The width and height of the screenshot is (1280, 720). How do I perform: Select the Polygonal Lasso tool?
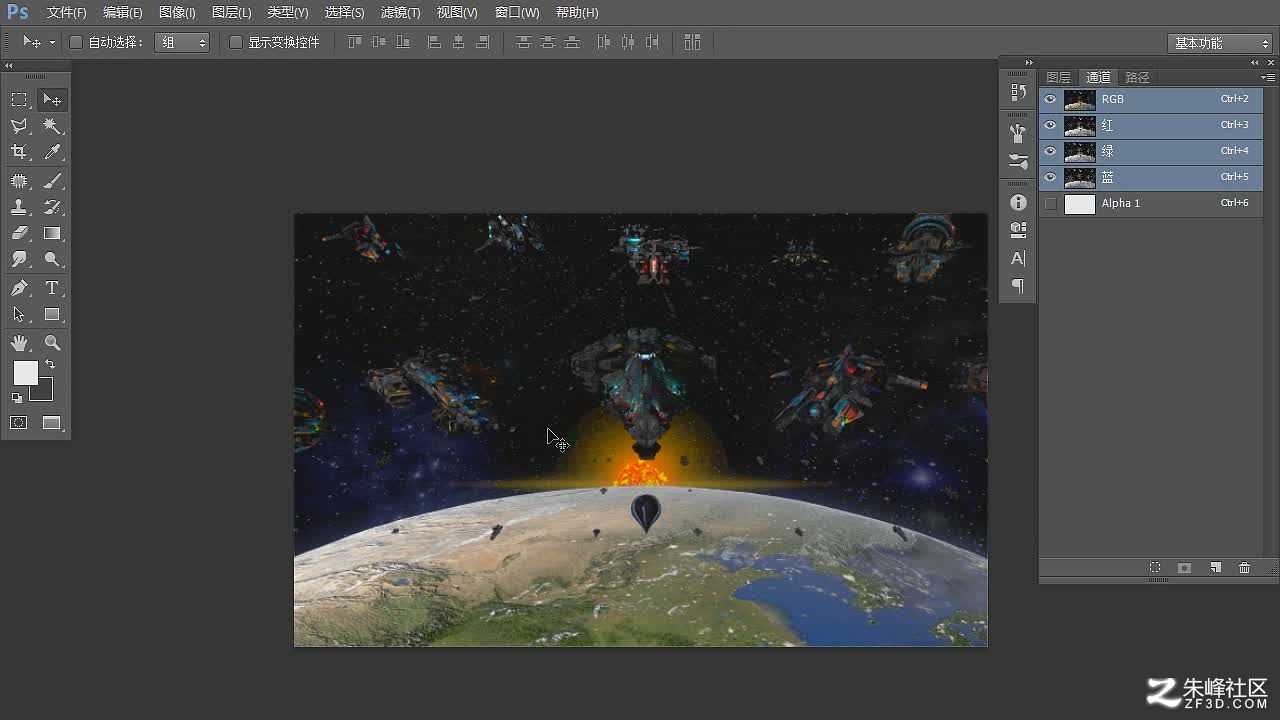[x=19, y=126]
